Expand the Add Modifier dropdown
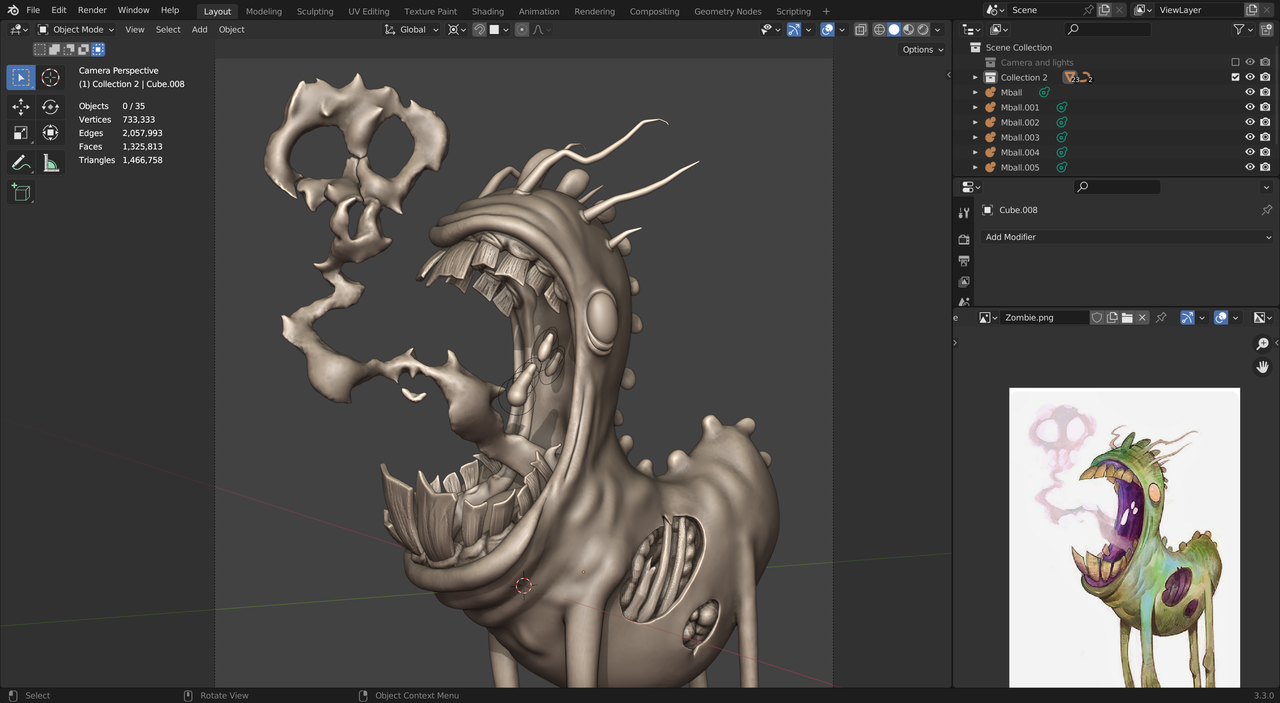This screenshot has width=1280, height=703. pos(1127,237)
